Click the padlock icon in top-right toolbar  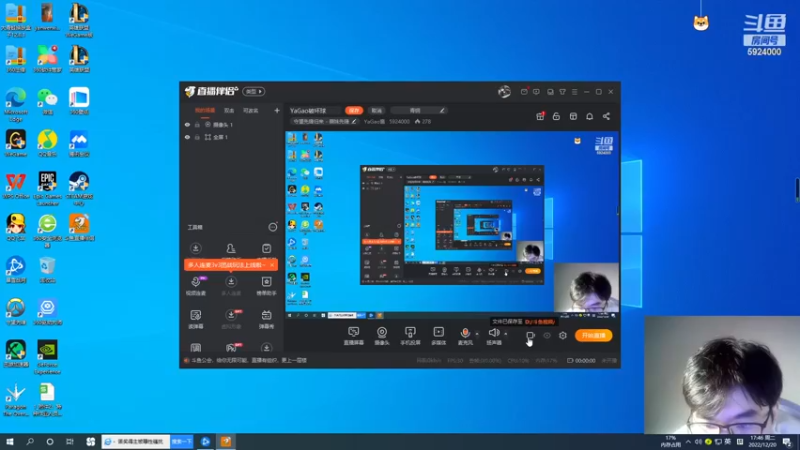click(x=556, y=116)
